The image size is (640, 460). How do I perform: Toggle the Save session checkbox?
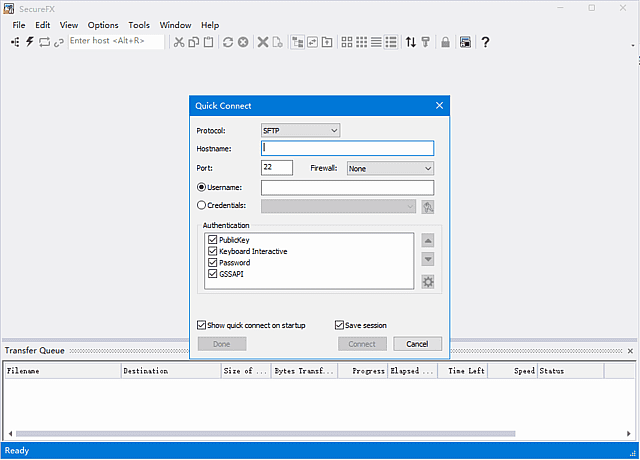pos(339,325)
